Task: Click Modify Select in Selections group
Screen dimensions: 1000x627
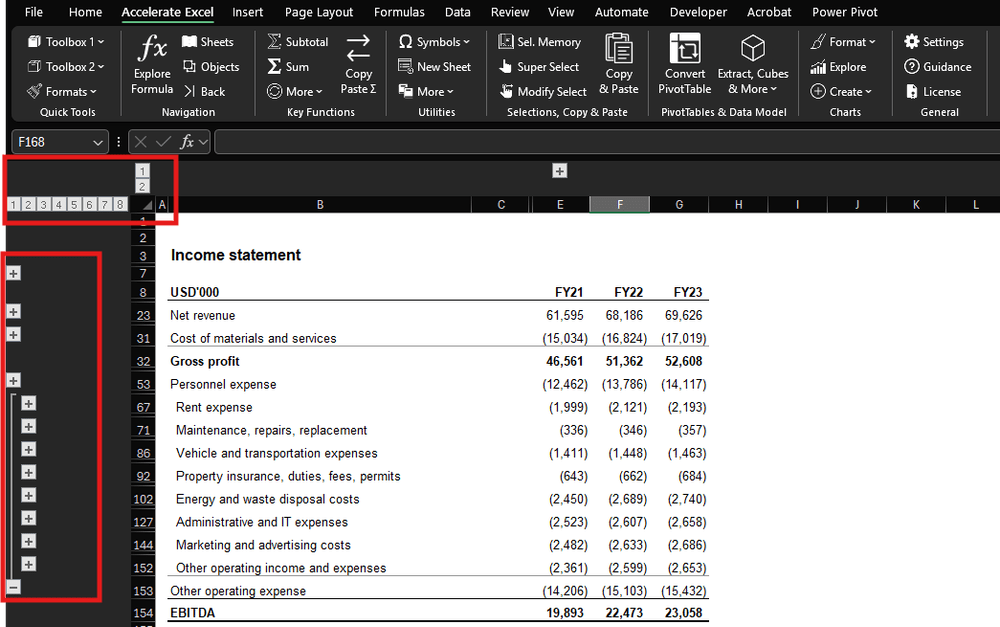Action: (543, 91)
